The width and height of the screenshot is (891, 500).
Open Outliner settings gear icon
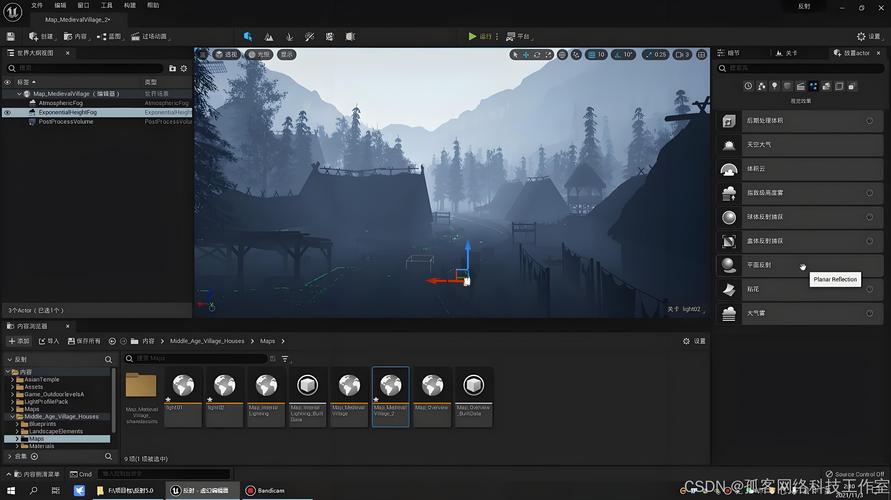pyautogui.click(x=184, y=68)
